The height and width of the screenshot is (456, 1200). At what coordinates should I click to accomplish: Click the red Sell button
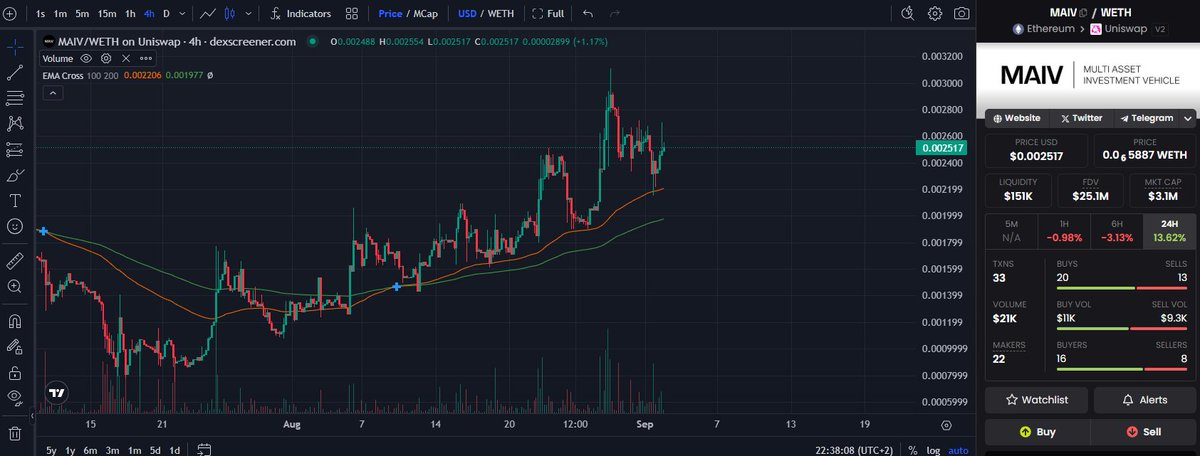[1144, 432]
